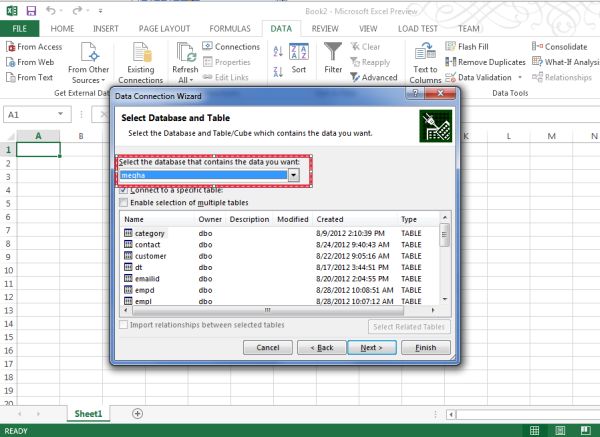600x437 pixels.
Task: Click the Redo arrow icon
Action: 77,10
